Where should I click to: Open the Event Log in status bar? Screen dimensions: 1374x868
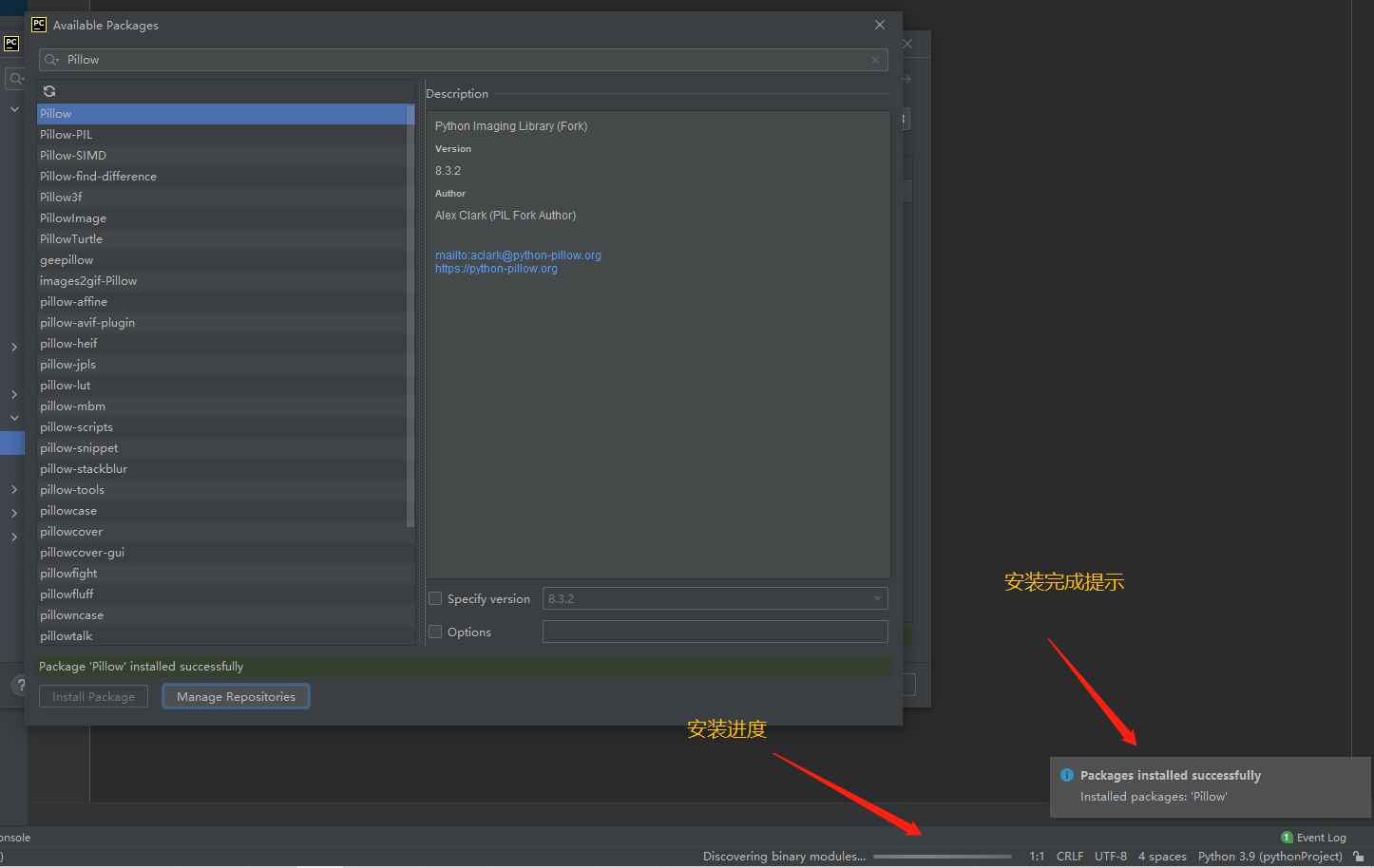pos(1321,838)
